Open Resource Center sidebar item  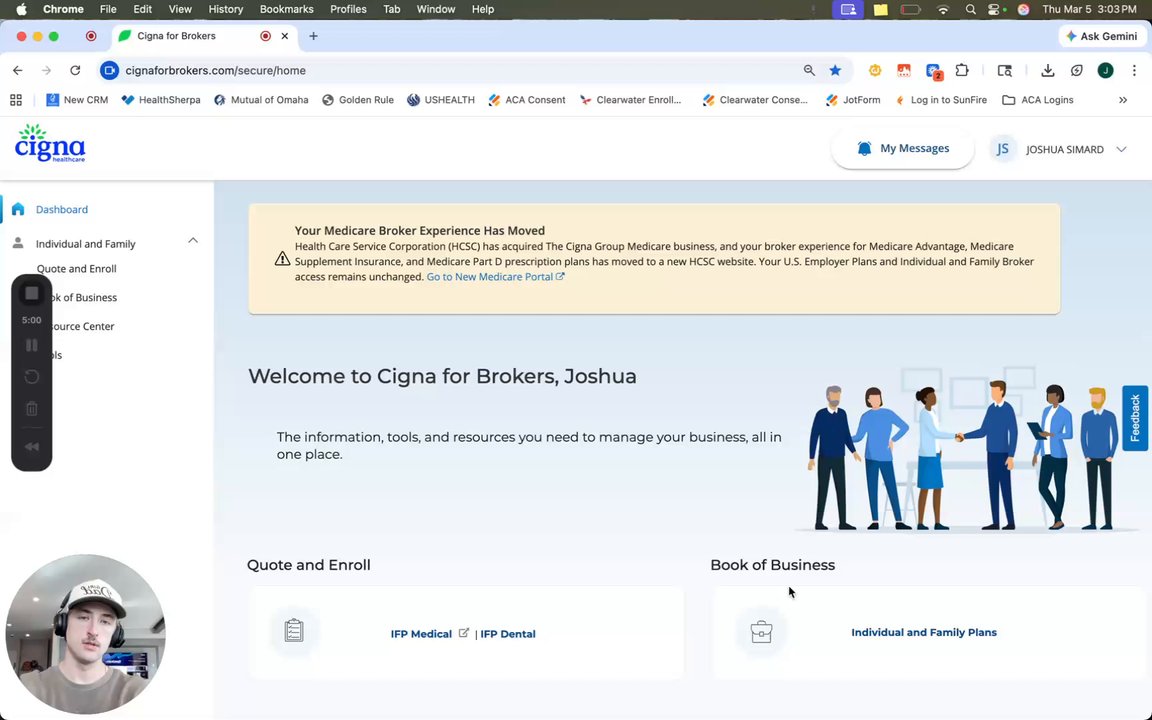tap(83, 326)
